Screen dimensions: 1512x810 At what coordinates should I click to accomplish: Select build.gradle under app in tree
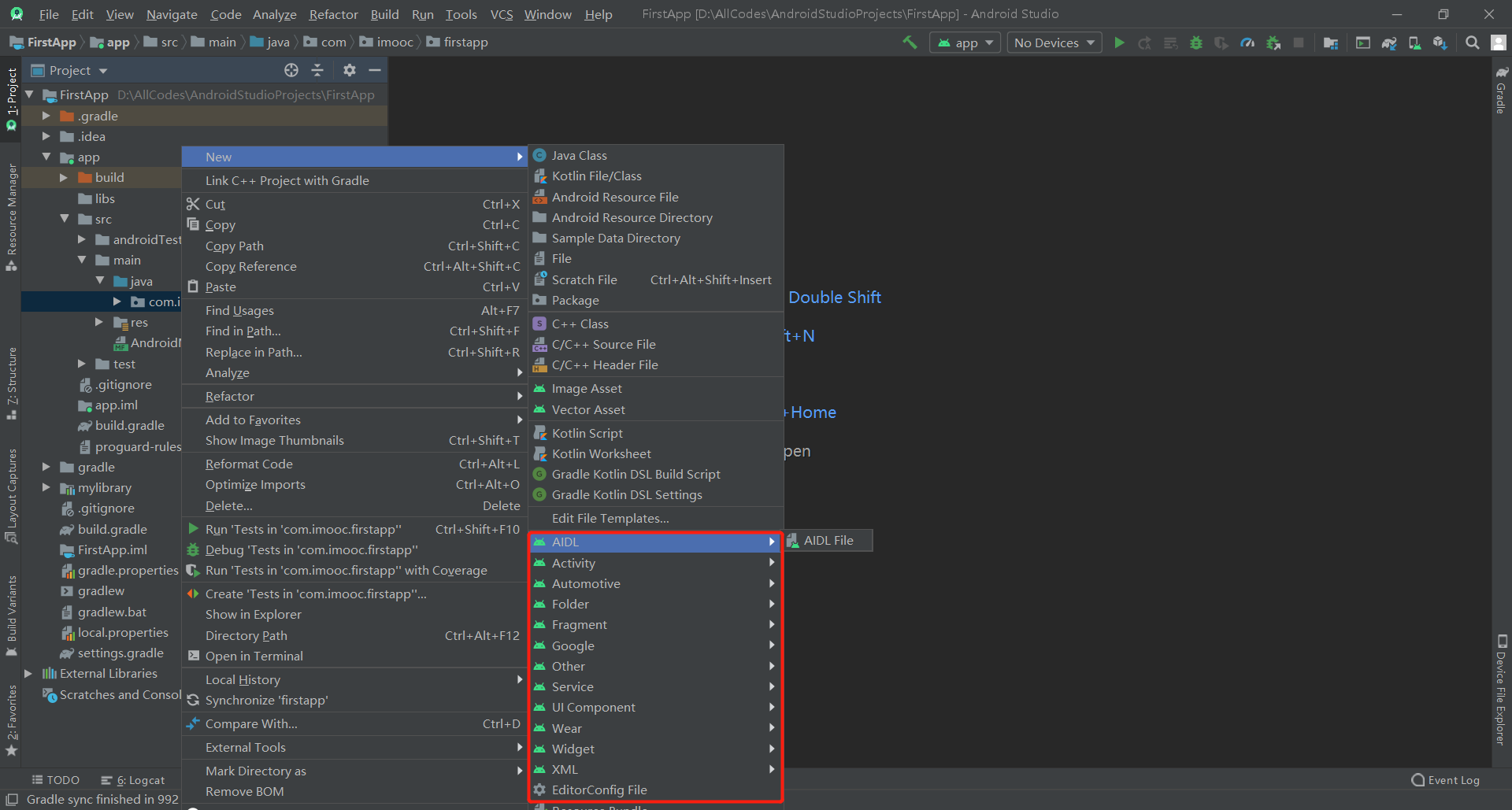121,425
